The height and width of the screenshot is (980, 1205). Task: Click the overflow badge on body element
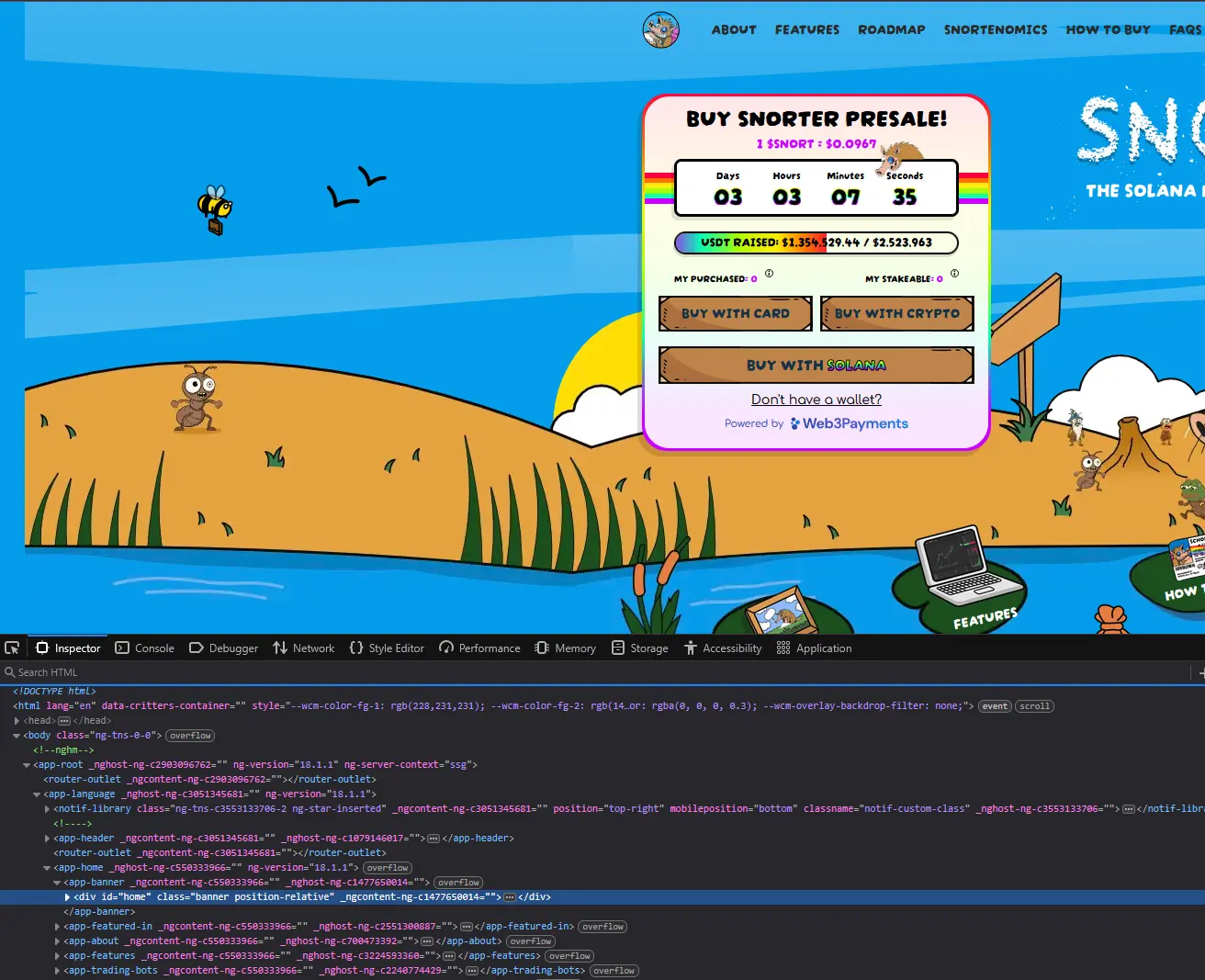(x=190, y=736)
